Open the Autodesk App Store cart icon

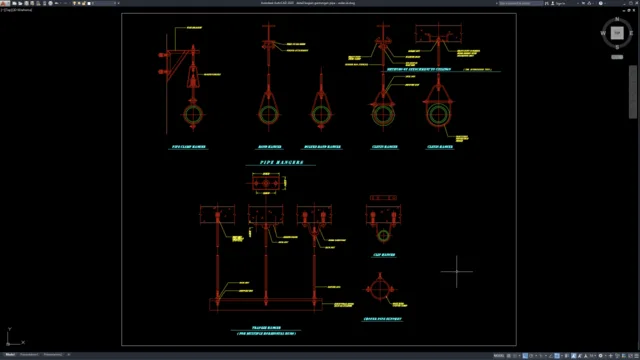pyautogui.click(x=583, y=3)
